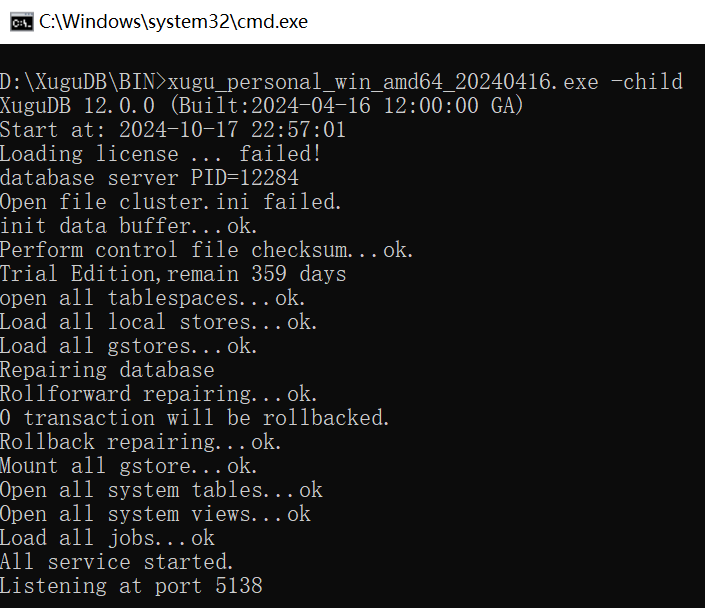Click the "open all tablespaces...ok." line
Viewport: 705px width, 608px height.
tap(153, 298)
